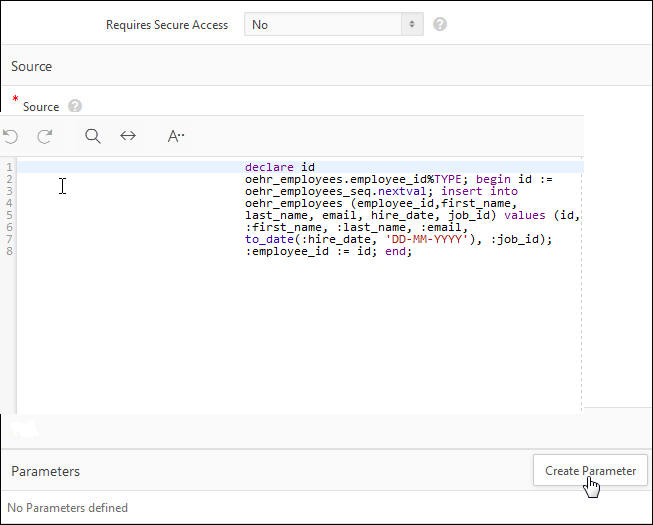Image resolution: width=653 pixels, height=525 pixels.
Task: Click the to_date(:hire_date...) code line
Action: point(398,239)
